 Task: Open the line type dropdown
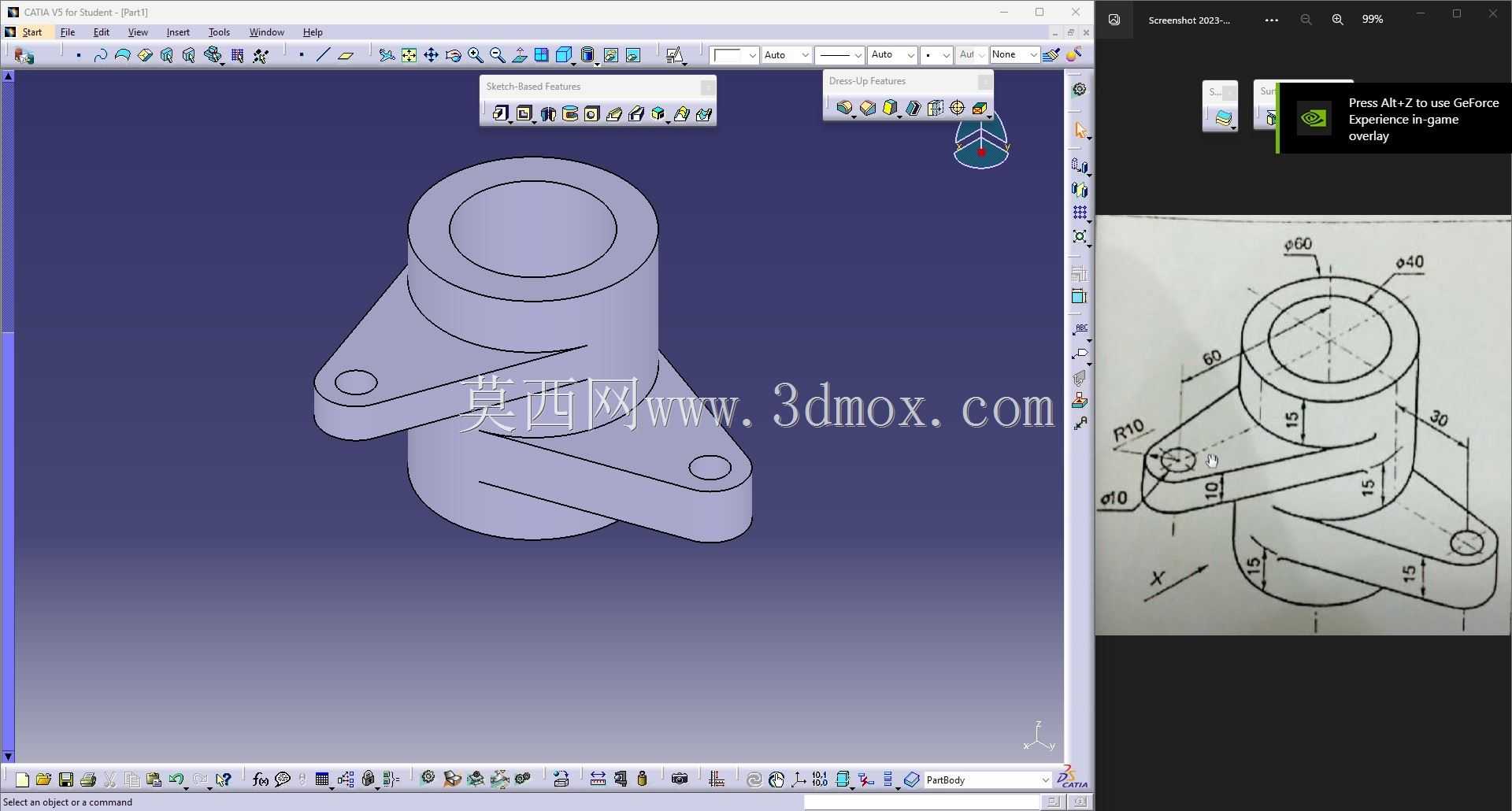858,55
